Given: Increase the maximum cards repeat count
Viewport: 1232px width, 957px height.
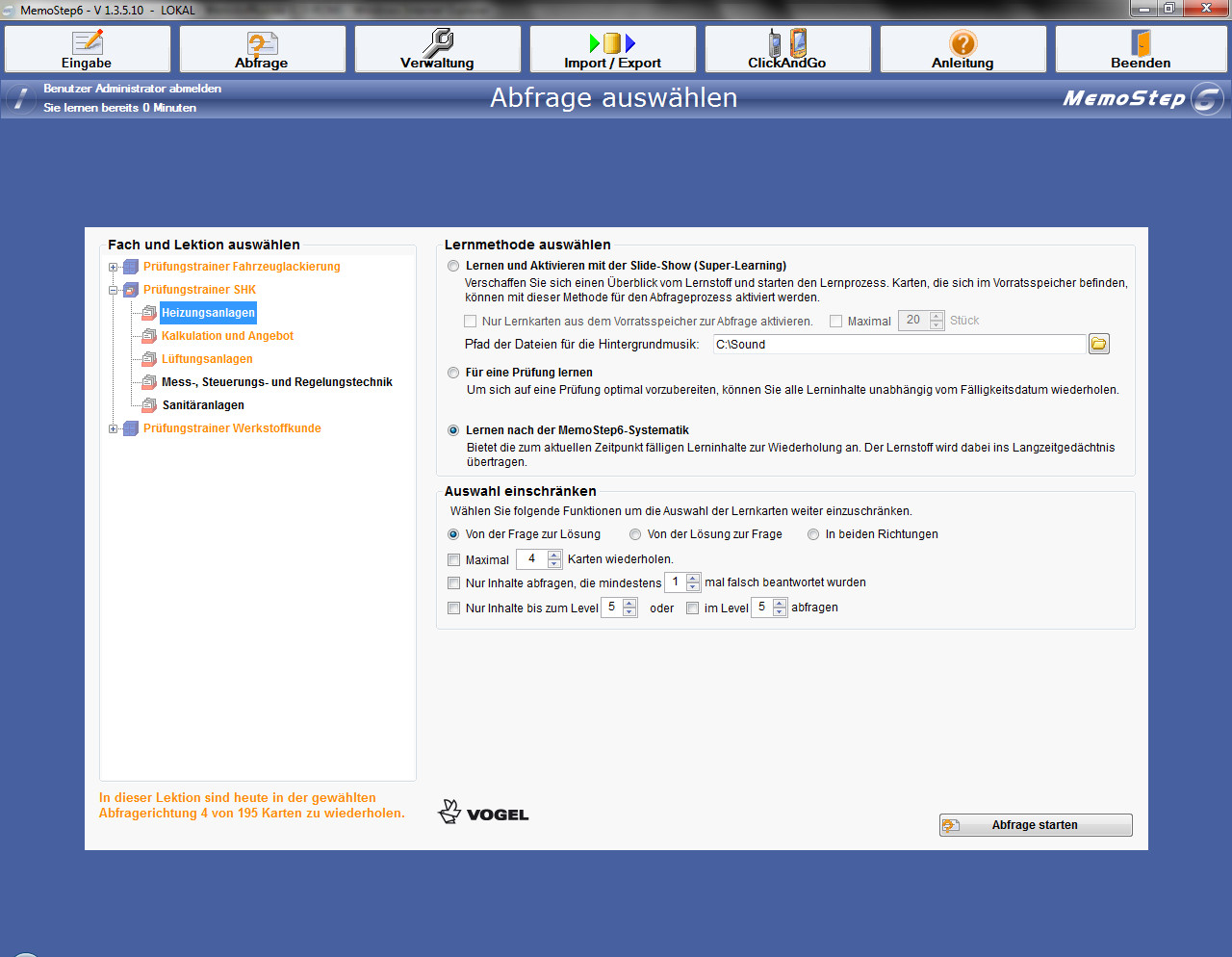Looking at the screenshot, I should [x=554, y=555].
